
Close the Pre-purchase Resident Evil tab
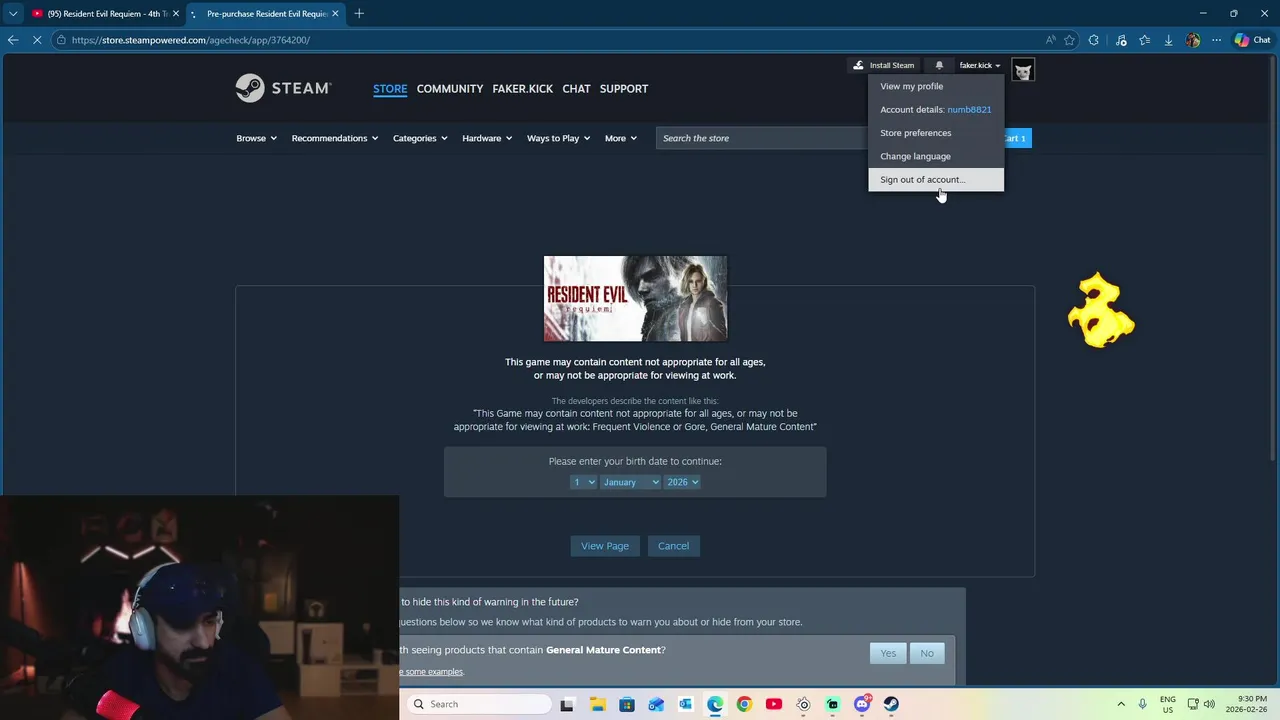coord(335,13)
